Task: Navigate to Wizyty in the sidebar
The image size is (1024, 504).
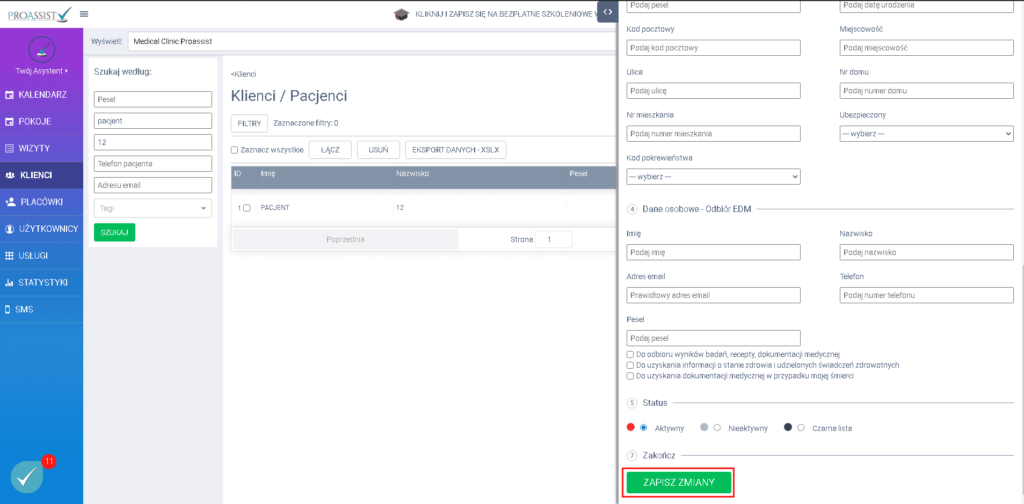Action: point(41,148)
